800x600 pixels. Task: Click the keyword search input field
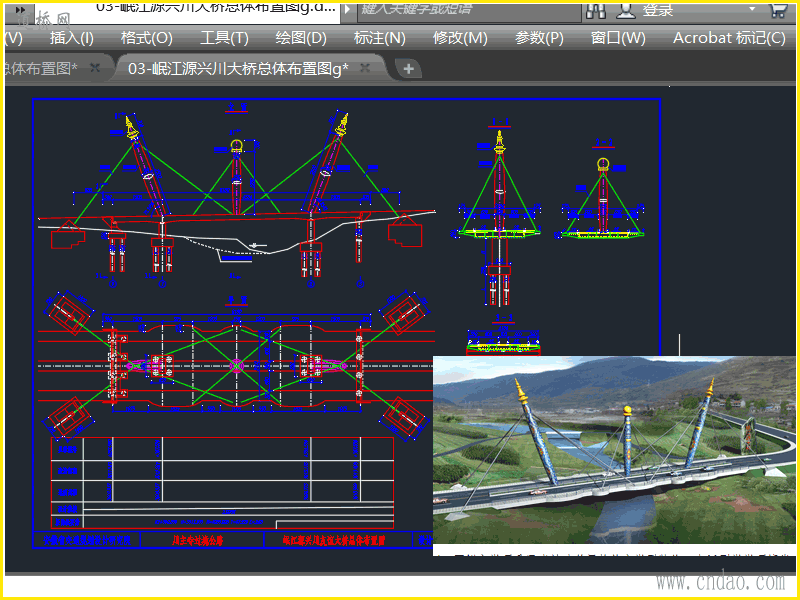coord(469,11)
